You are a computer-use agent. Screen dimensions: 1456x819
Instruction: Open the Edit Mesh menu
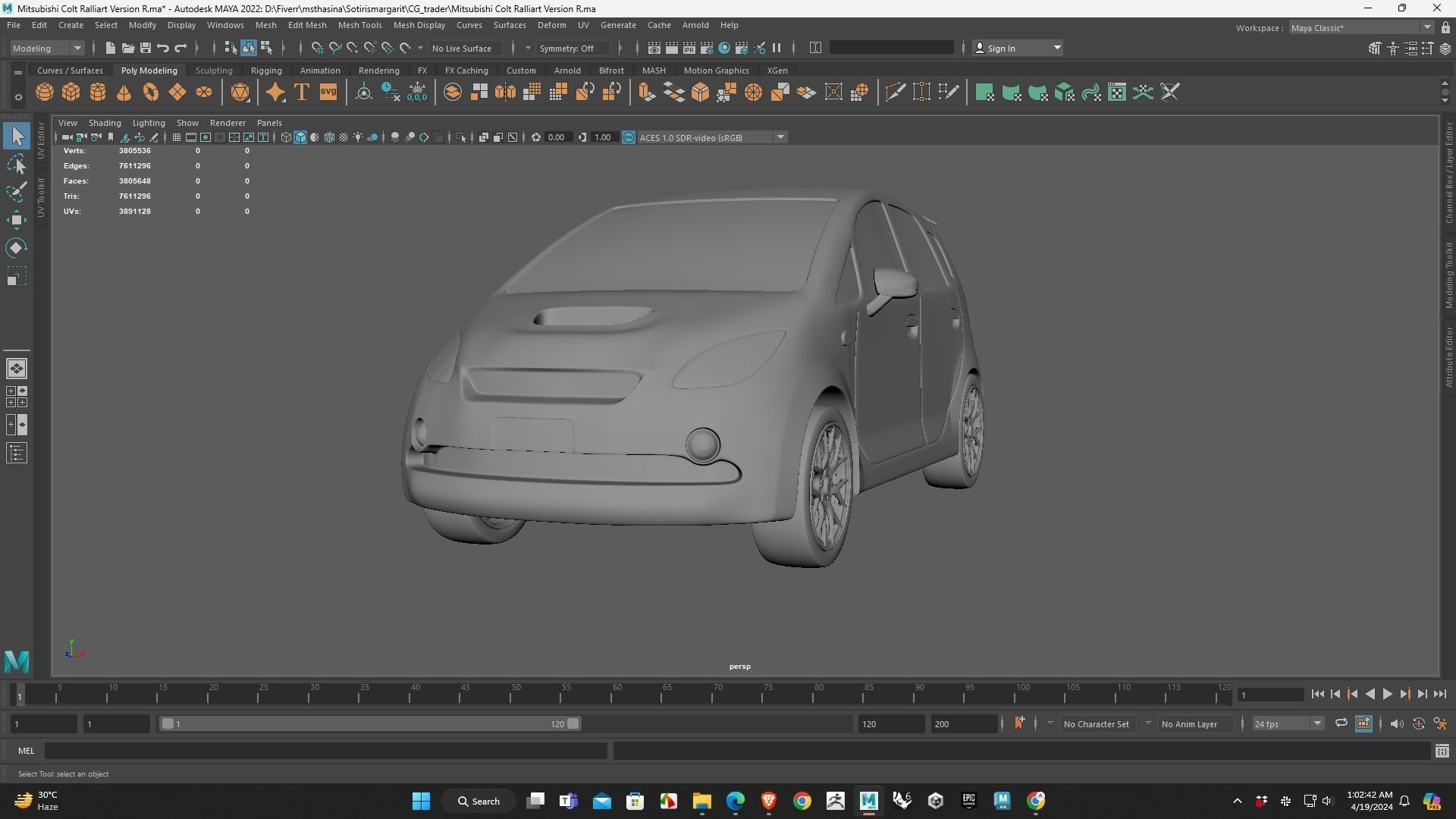(x=307, y=25)
